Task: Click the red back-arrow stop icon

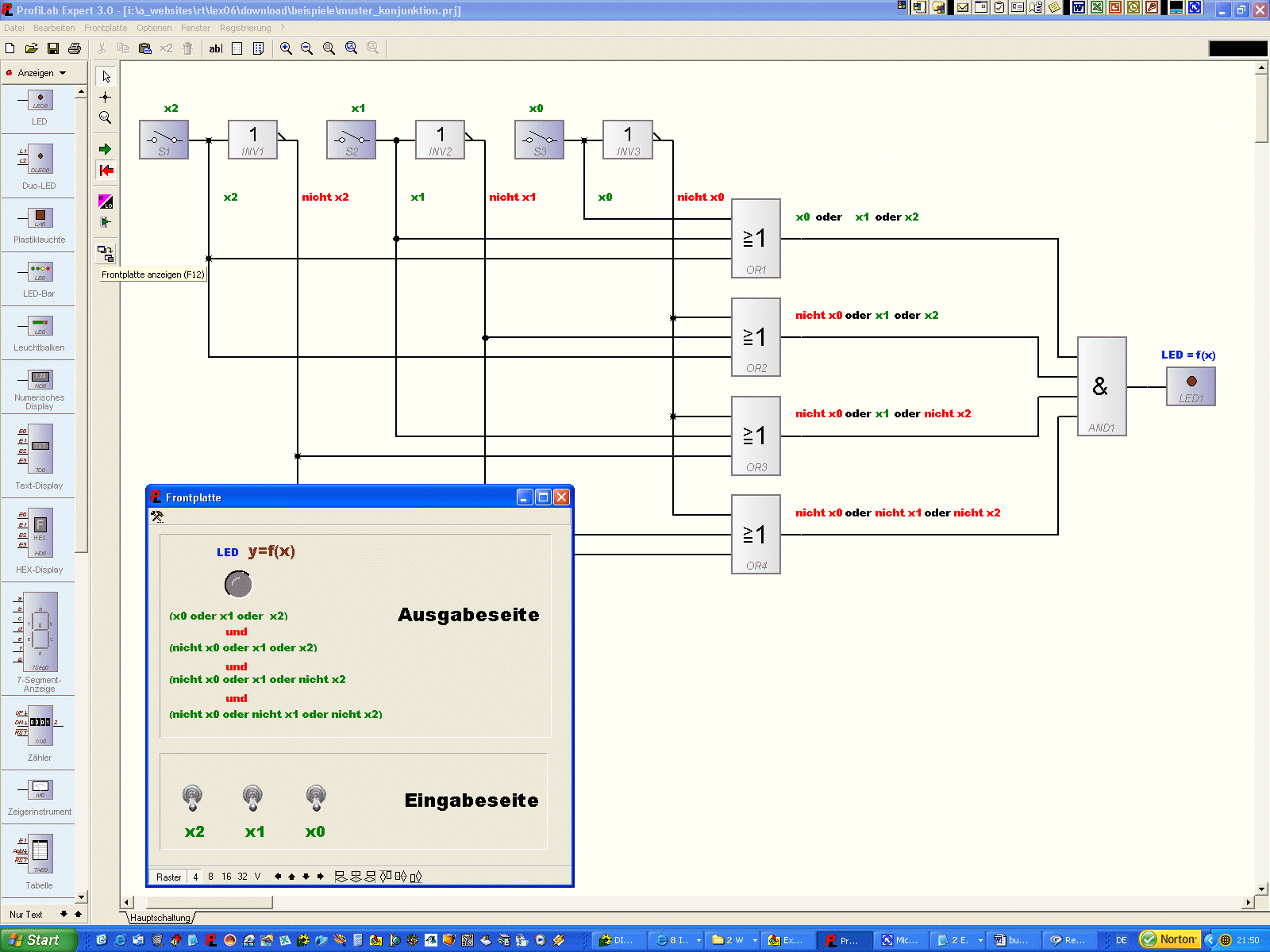Action: coord(106,170)
